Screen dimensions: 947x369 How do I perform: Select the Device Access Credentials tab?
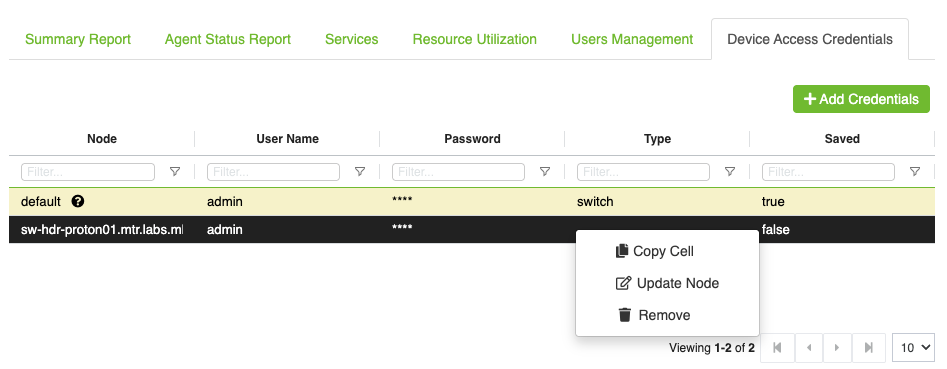[x=810, y=39]
